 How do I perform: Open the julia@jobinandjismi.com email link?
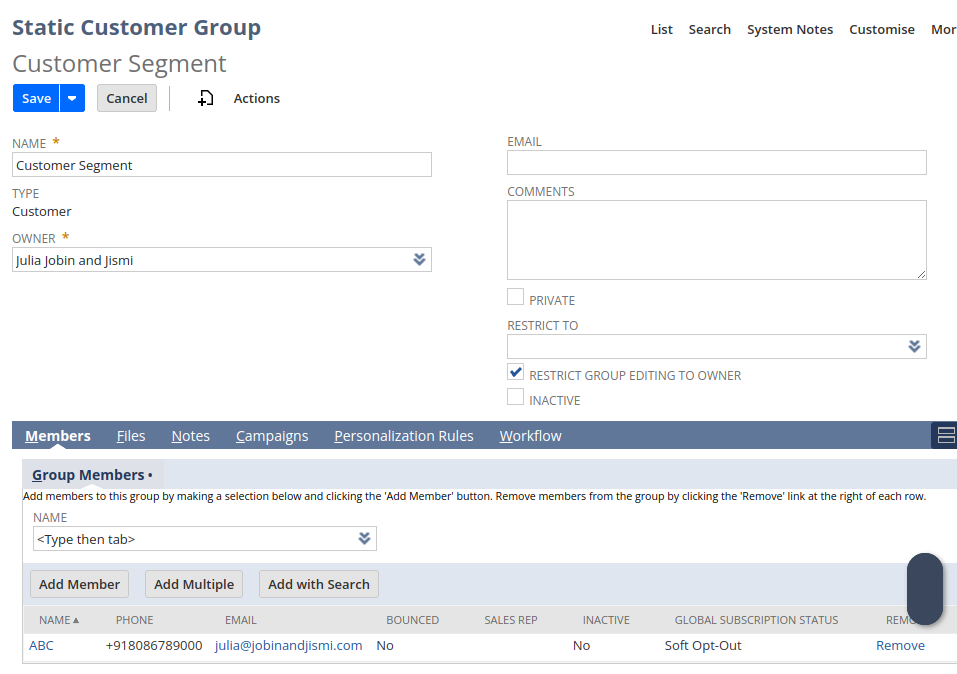pyautogui.click(x=288, y=646)
